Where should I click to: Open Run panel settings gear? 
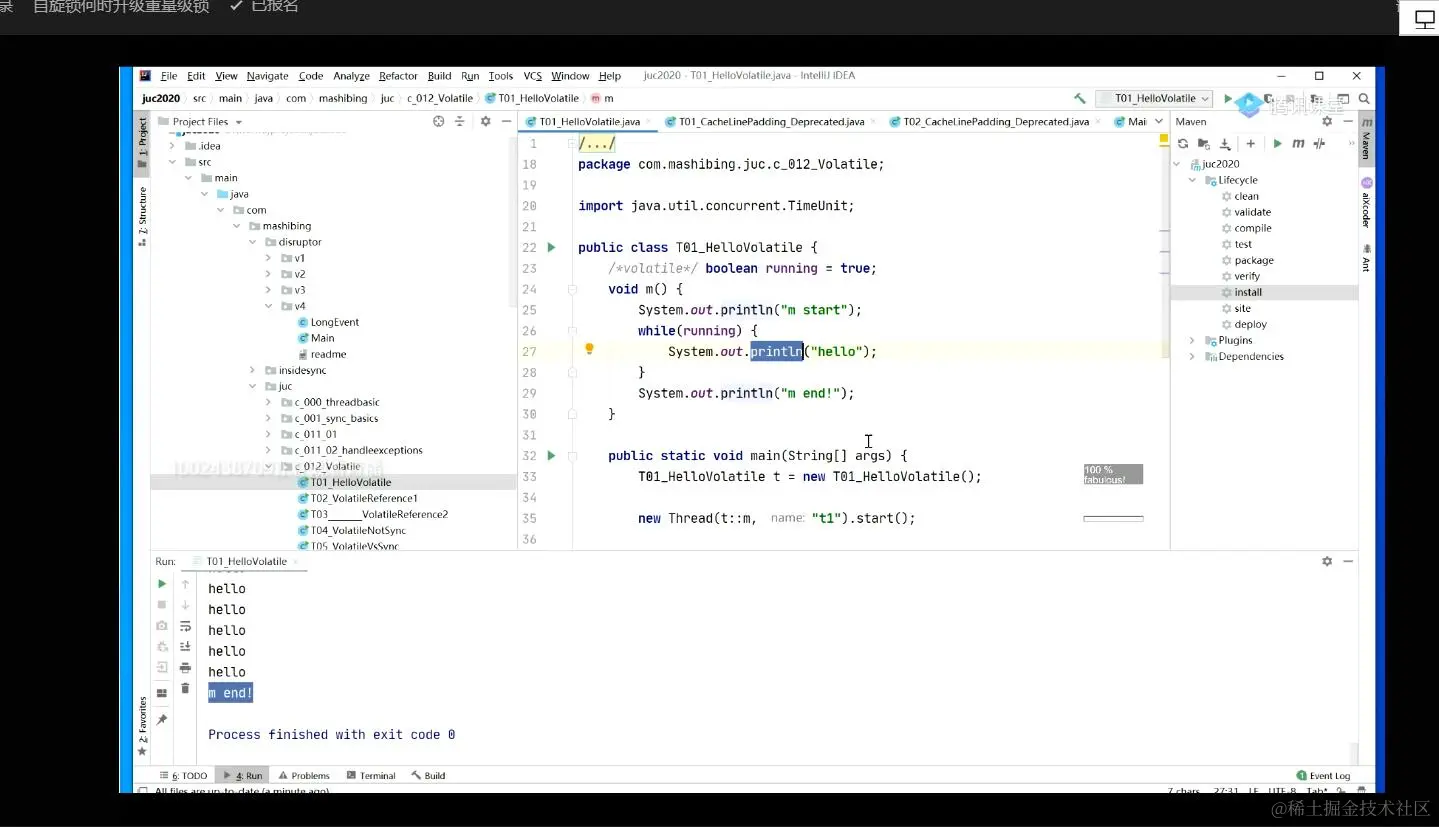pyautogui.click(x=1327, y=561)
